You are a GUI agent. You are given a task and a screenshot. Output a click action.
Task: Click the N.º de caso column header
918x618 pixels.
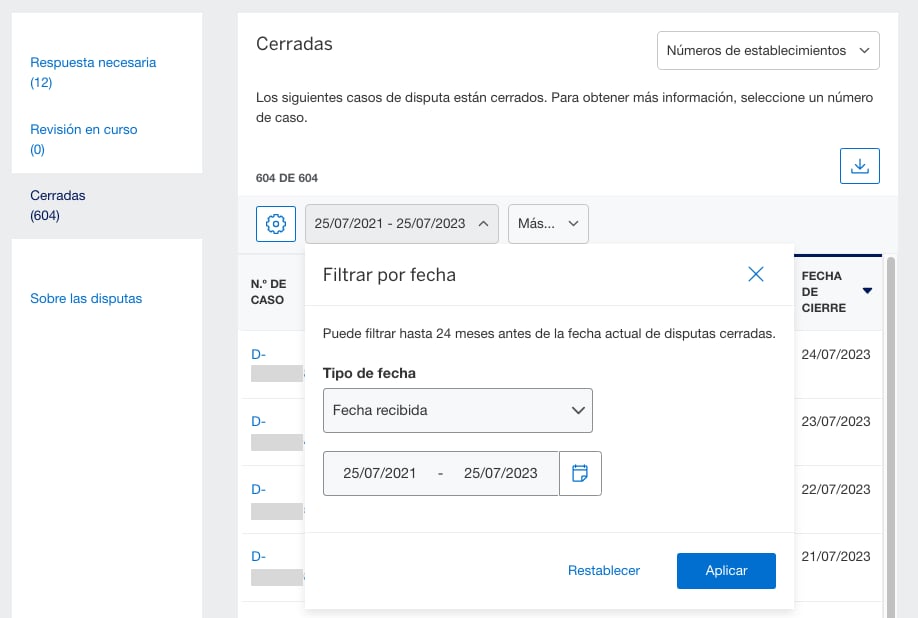(268, 292)
